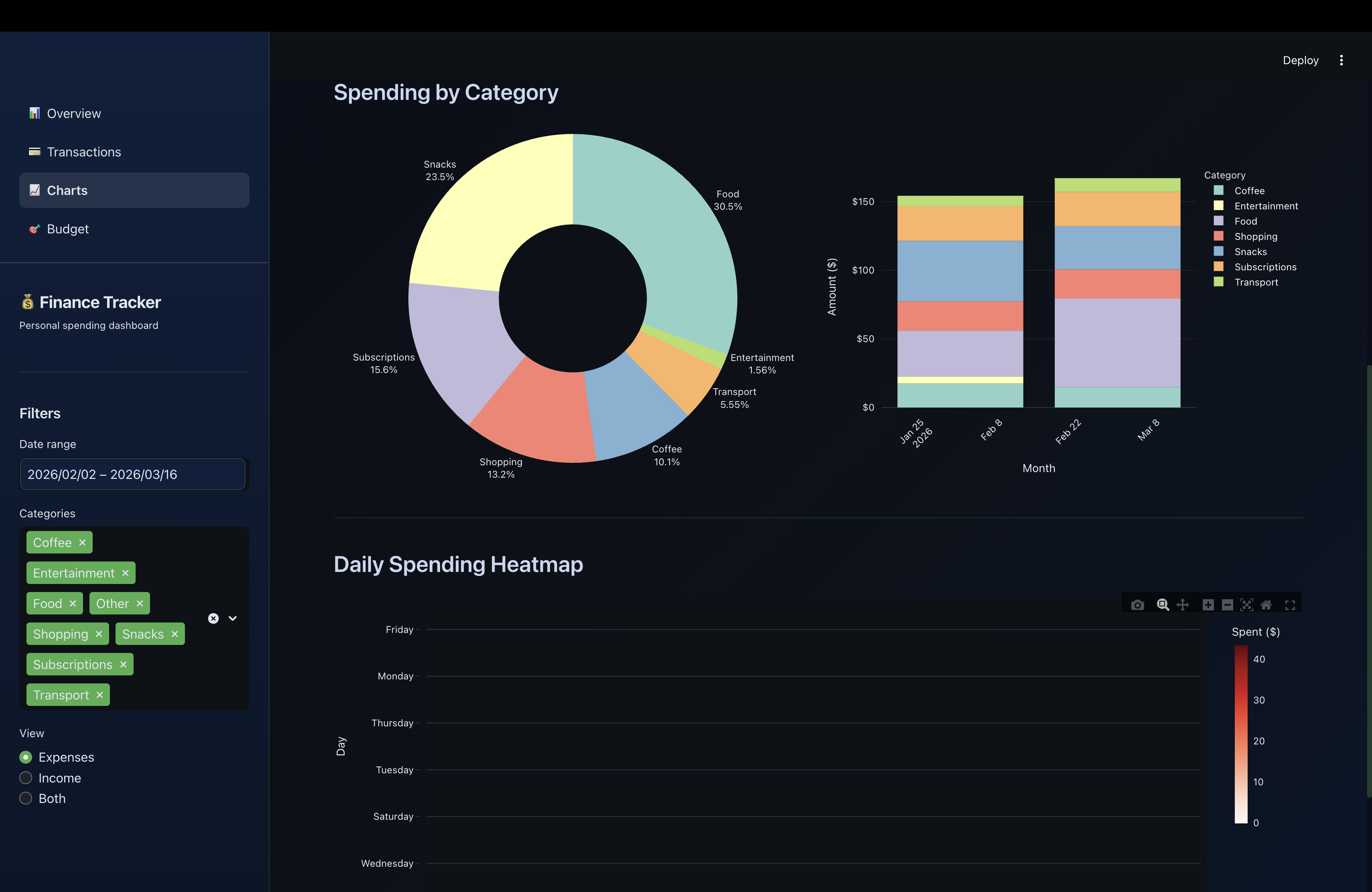Zoom in on the Daily Spending Heatmap
The image size is (1372, 892).
point(1208,605)
